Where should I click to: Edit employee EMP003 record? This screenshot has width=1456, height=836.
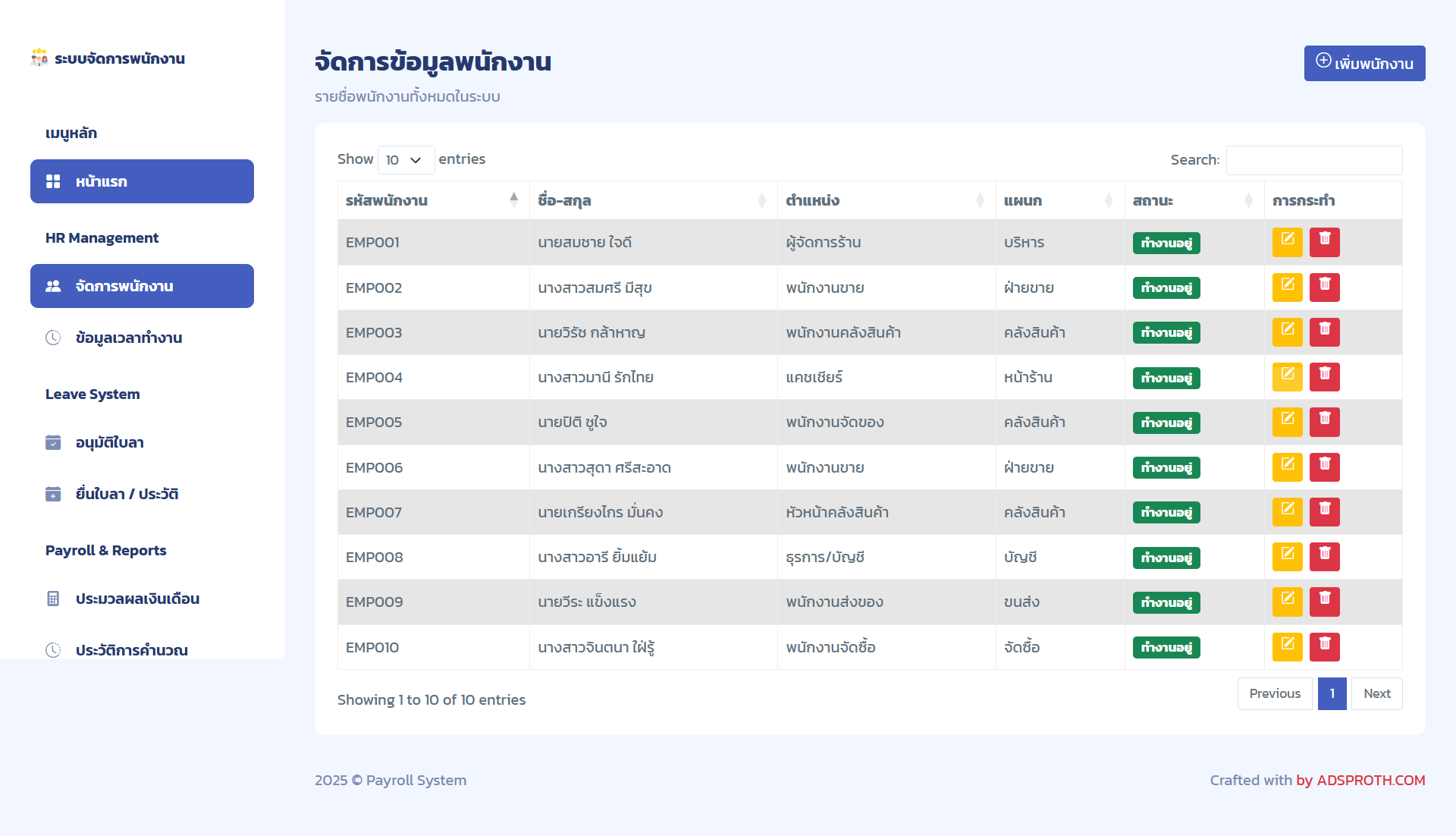pyautogui.click(x=1287, y=332)
